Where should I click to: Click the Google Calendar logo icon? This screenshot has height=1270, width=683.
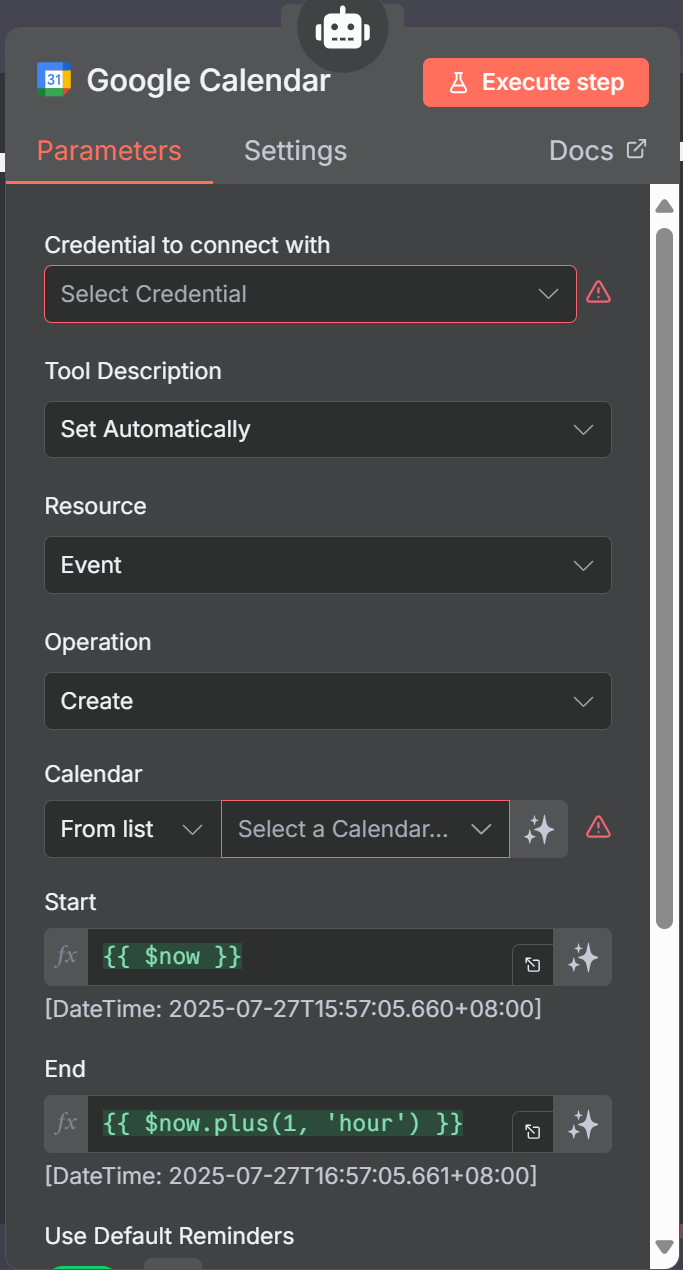pos(54,80)
